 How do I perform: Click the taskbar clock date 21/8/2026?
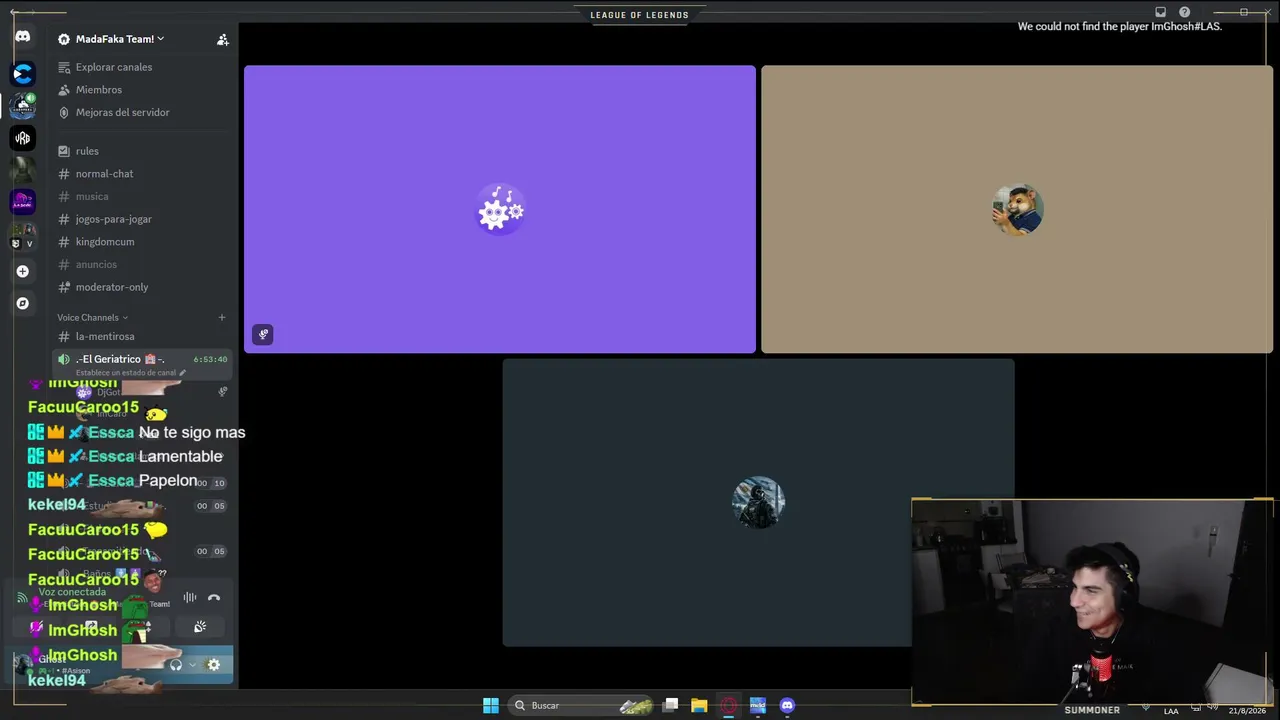[1246, 711]
